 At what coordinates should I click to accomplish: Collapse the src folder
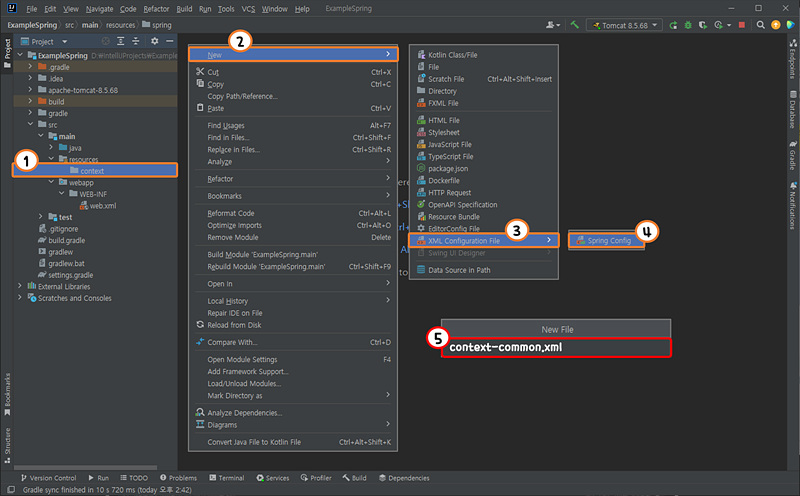pyautogui.click(x=30, y=124)
